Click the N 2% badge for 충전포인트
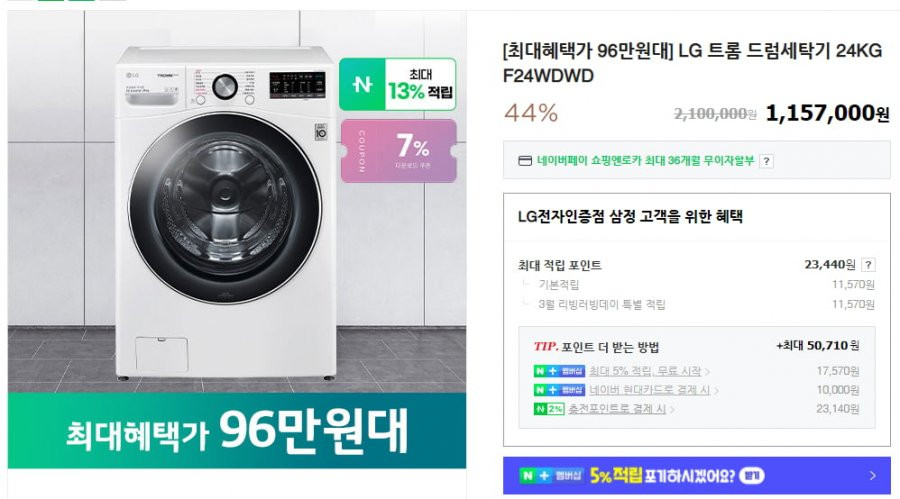The image size is (900, 499). [549, 409]
